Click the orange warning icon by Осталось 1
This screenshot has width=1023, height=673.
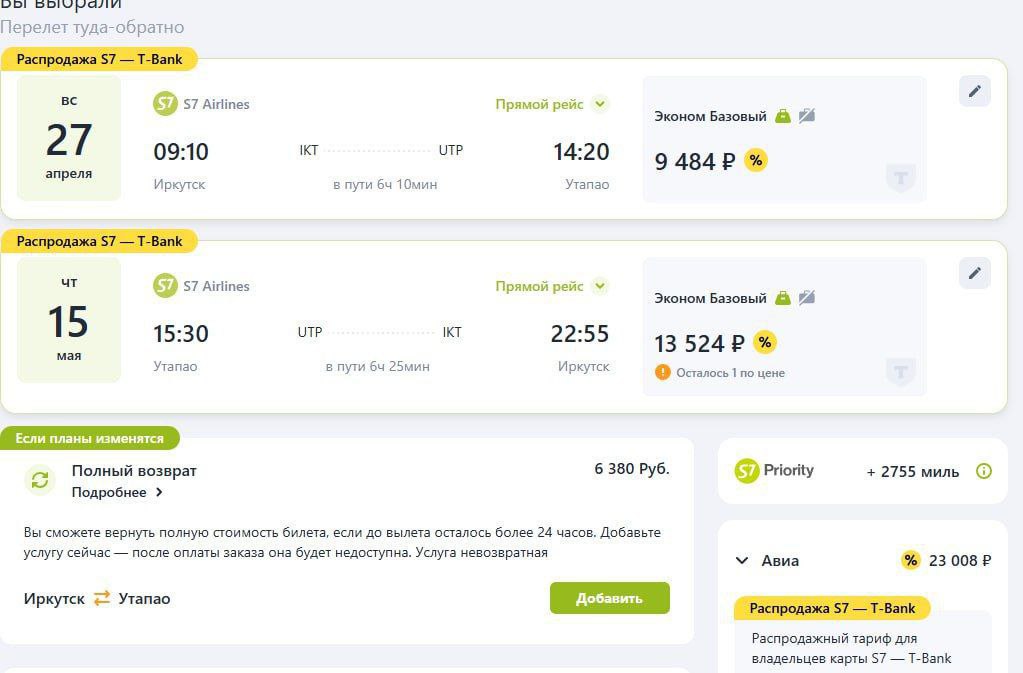(662, 372)
